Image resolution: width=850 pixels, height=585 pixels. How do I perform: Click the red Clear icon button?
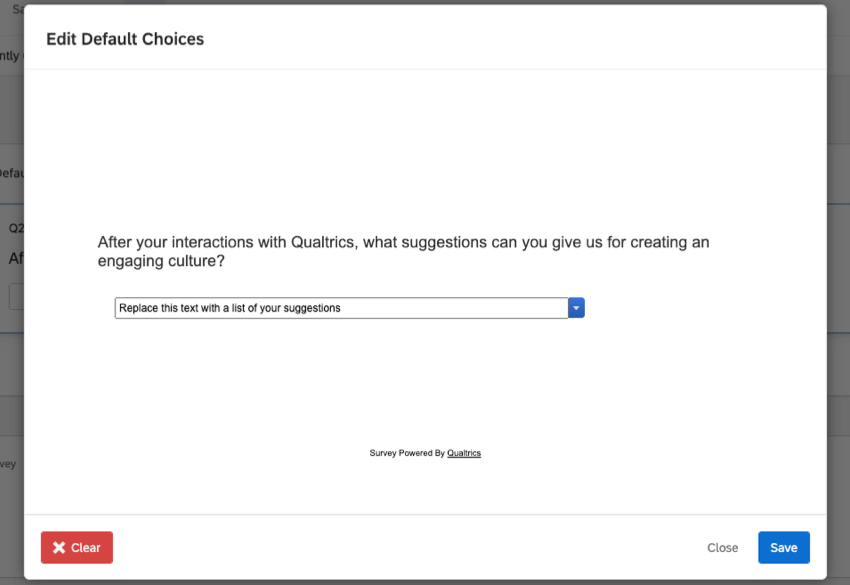[x=76, y=547]
